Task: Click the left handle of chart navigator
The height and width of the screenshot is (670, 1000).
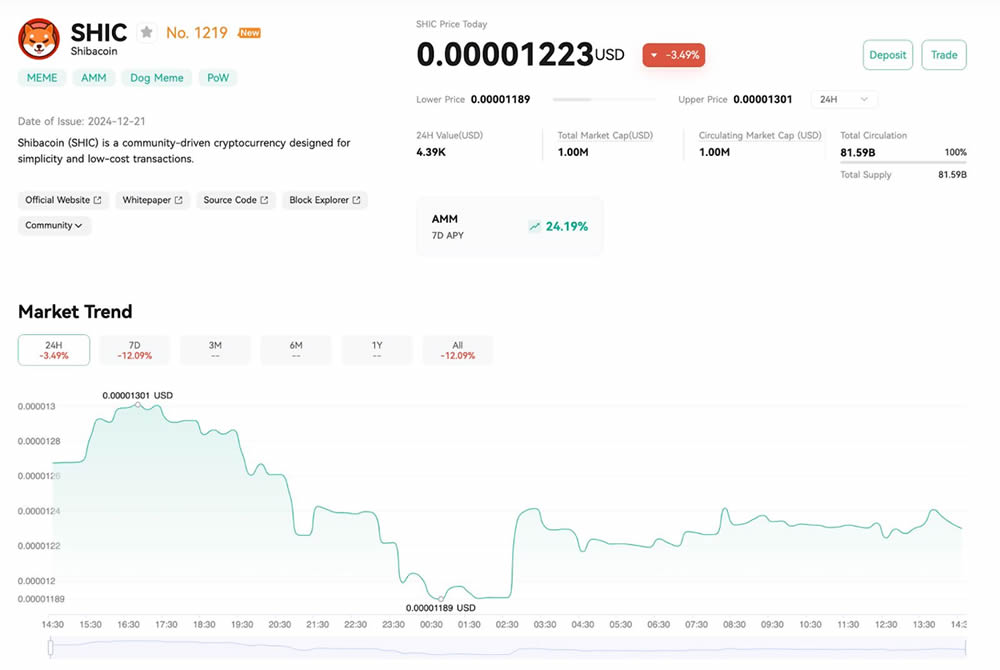Action: point(50,648)
